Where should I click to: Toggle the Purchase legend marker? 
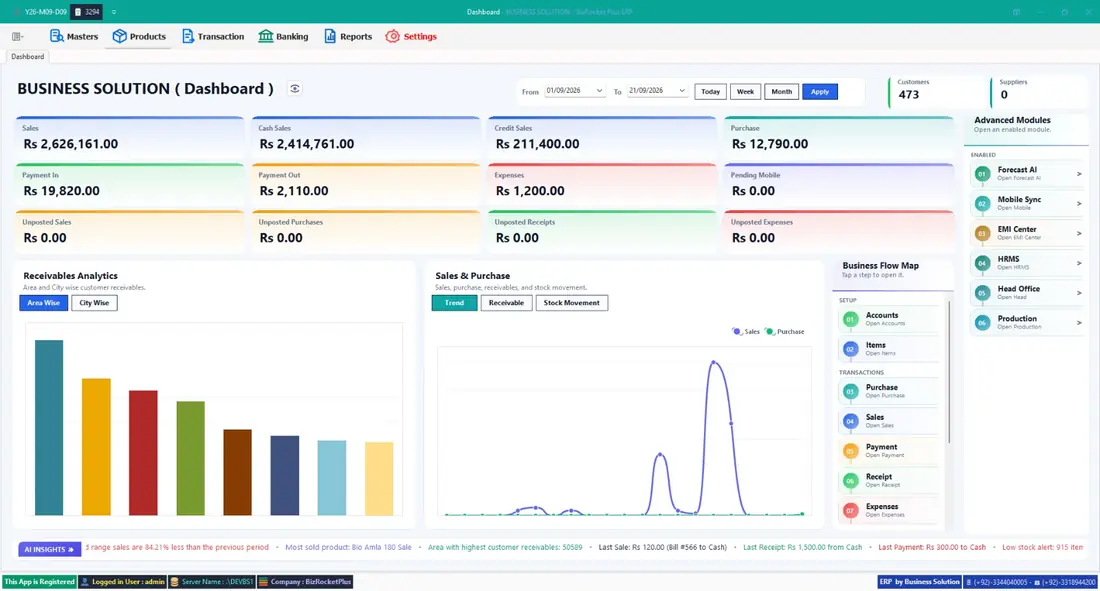pos(770,331)
